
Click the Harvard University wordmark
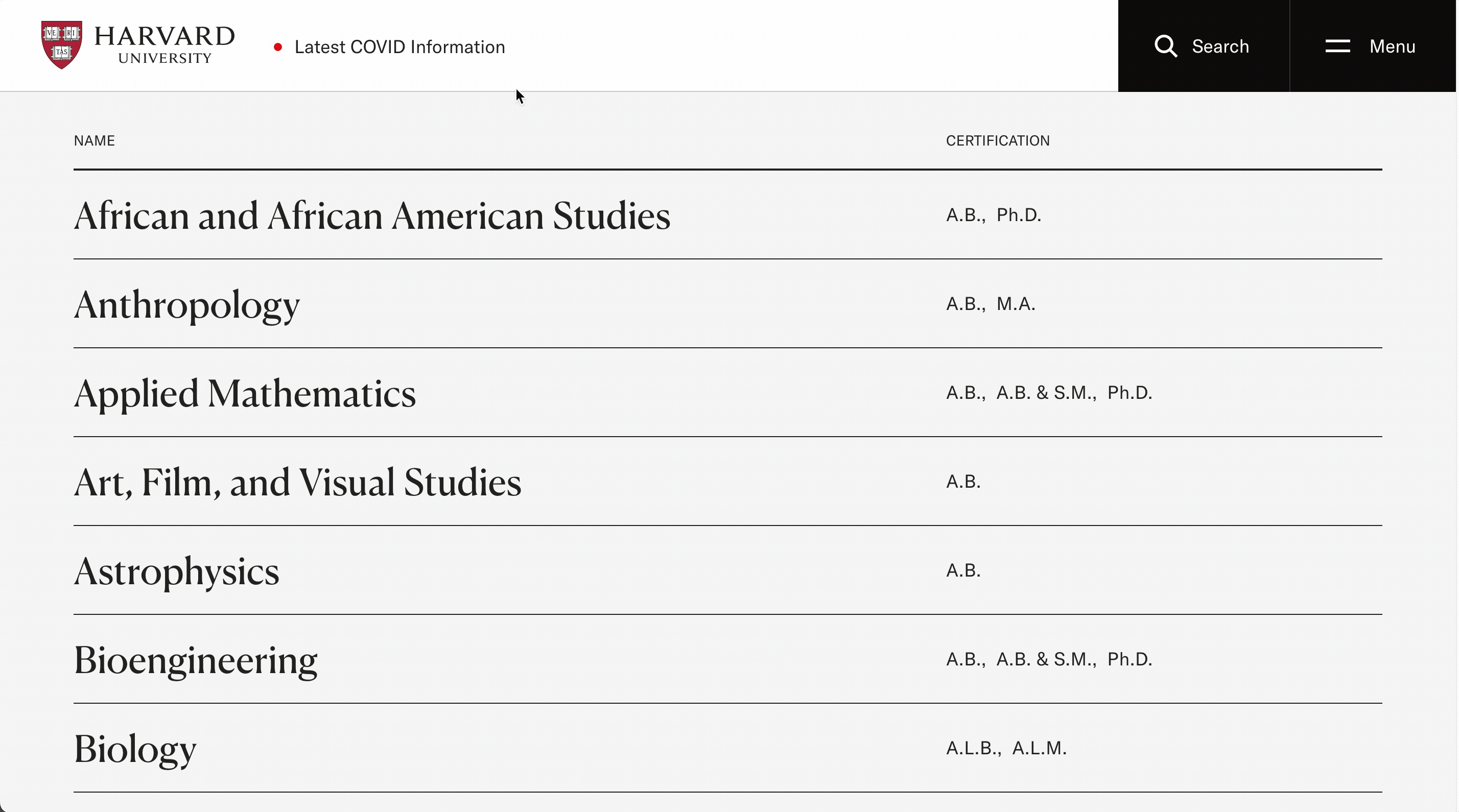click(164, 45)
